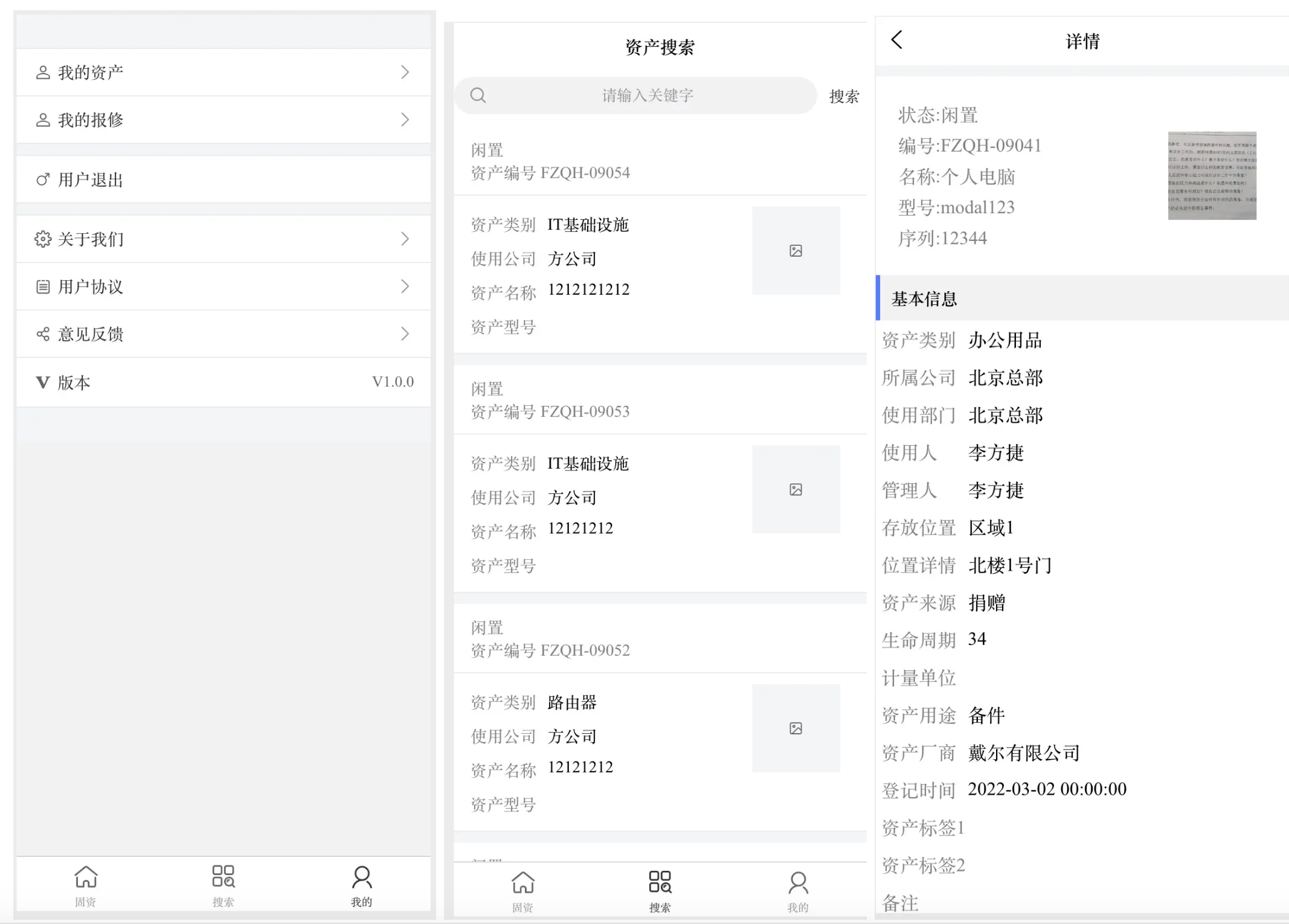Open image placeholder of asset FZQH-09052
Screen dimensions: 1289x924
(x=796, y=728)
